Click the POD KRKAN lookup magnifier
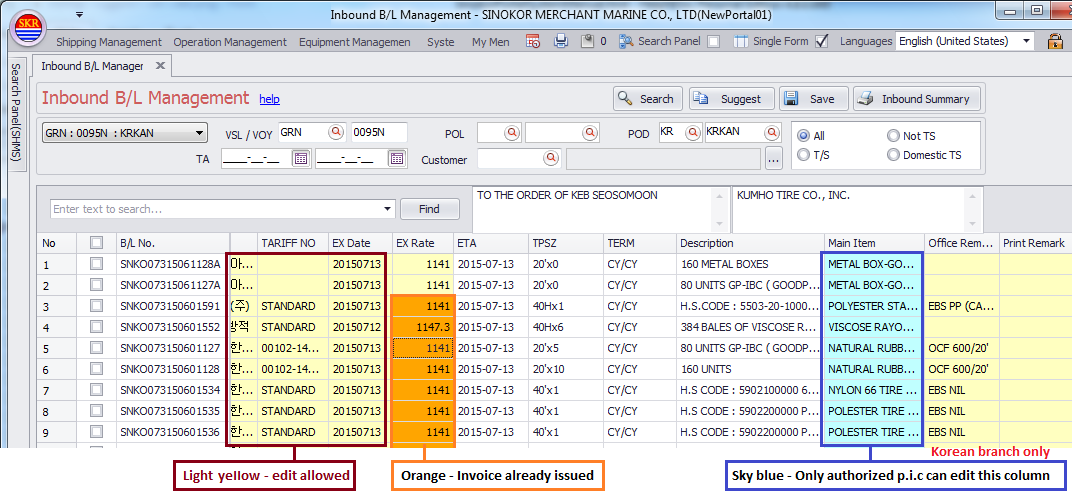 (x=771, y=132)
